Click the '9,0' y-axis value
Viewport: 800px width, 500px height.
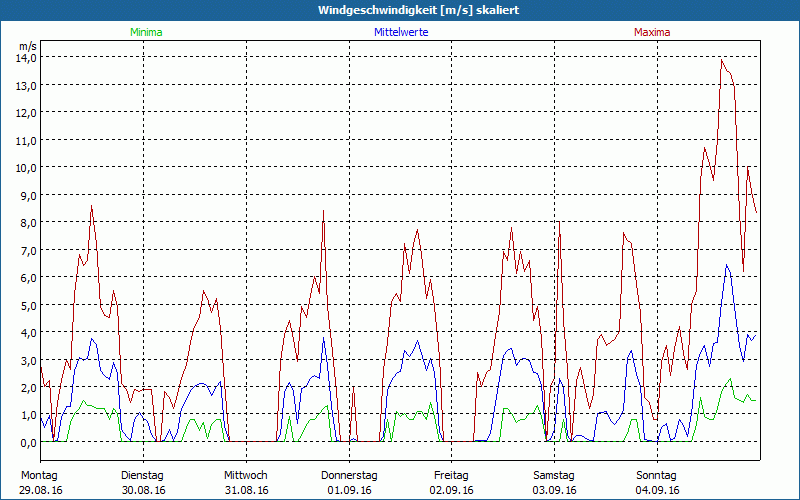tap(30, 195)
